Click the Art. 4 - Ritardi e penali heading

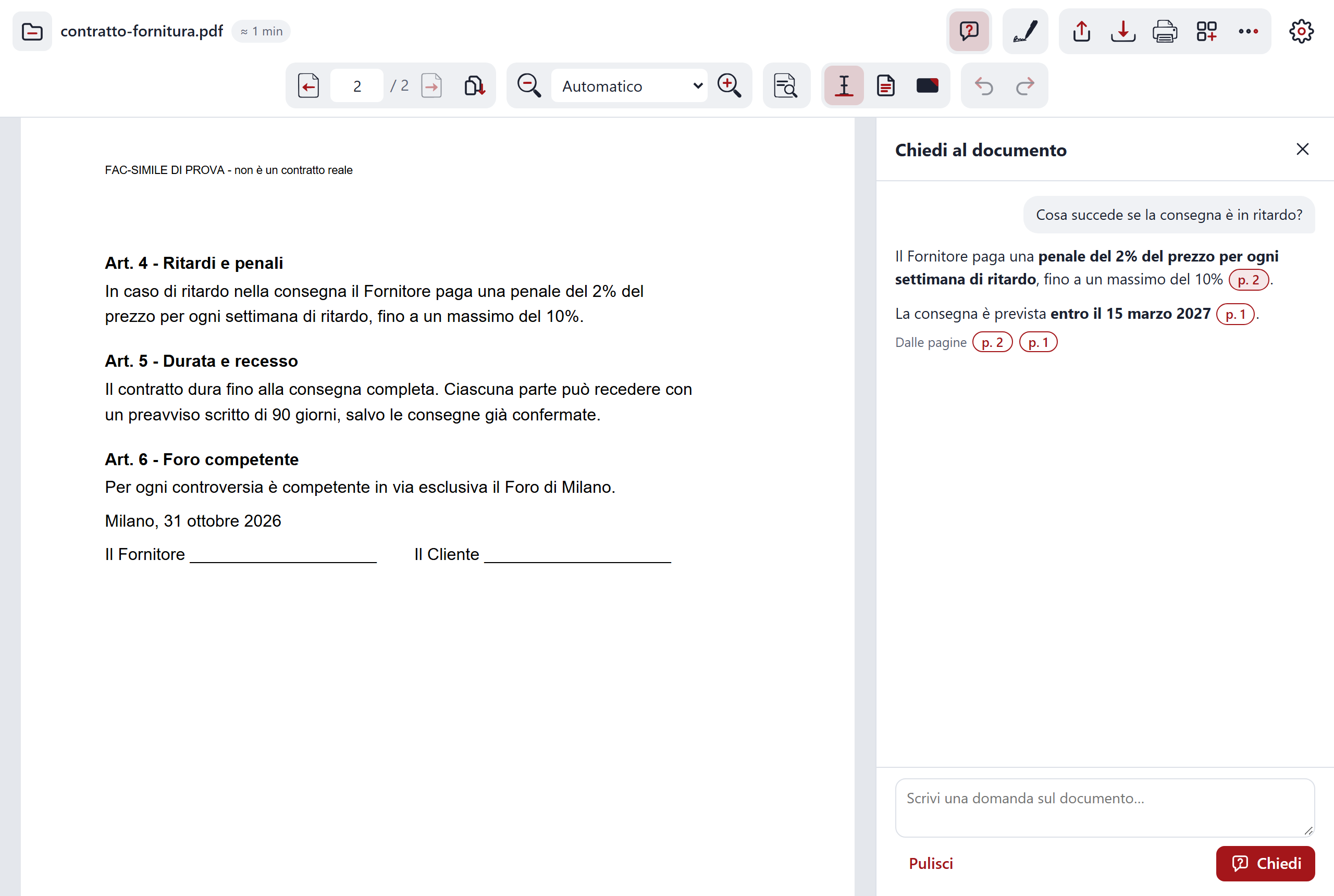[x=194, y=263]
